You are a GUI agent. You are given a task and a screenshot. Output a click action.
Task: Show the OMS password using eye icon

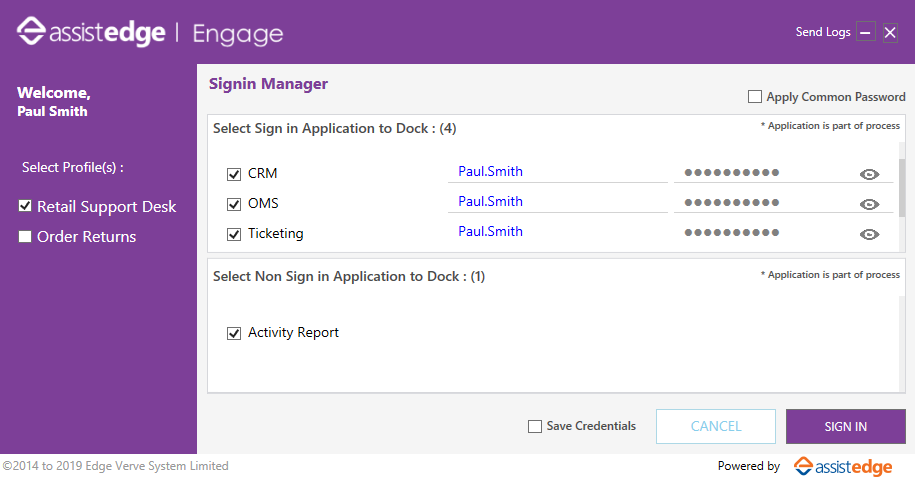(x=869, y=204)
